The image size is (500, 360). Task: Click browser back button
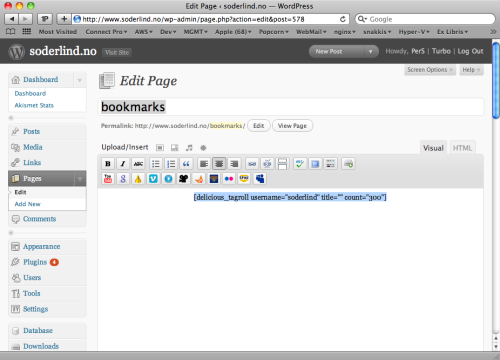pos(12,19)
